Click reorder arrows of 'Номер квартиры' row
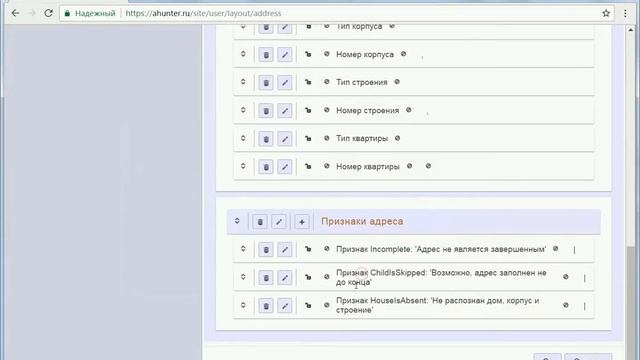 coord(243,166)
